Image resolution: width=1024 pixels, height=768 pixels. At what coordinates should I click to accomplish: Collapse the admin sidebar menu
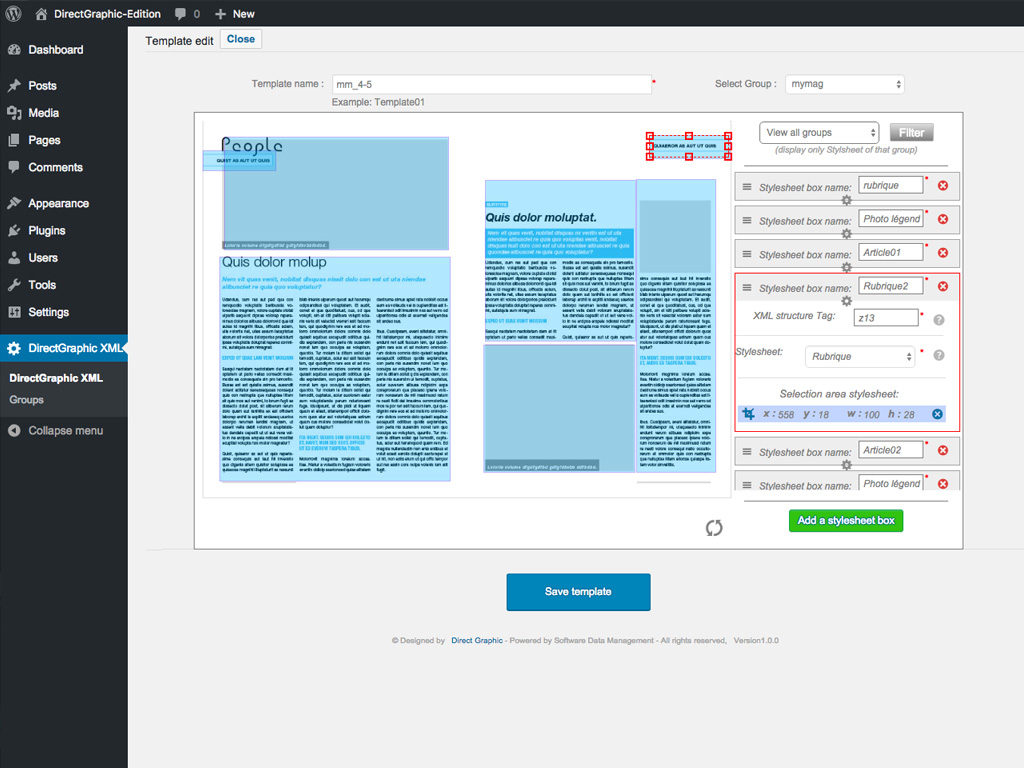pyautogui.click(x=64, y=431)
